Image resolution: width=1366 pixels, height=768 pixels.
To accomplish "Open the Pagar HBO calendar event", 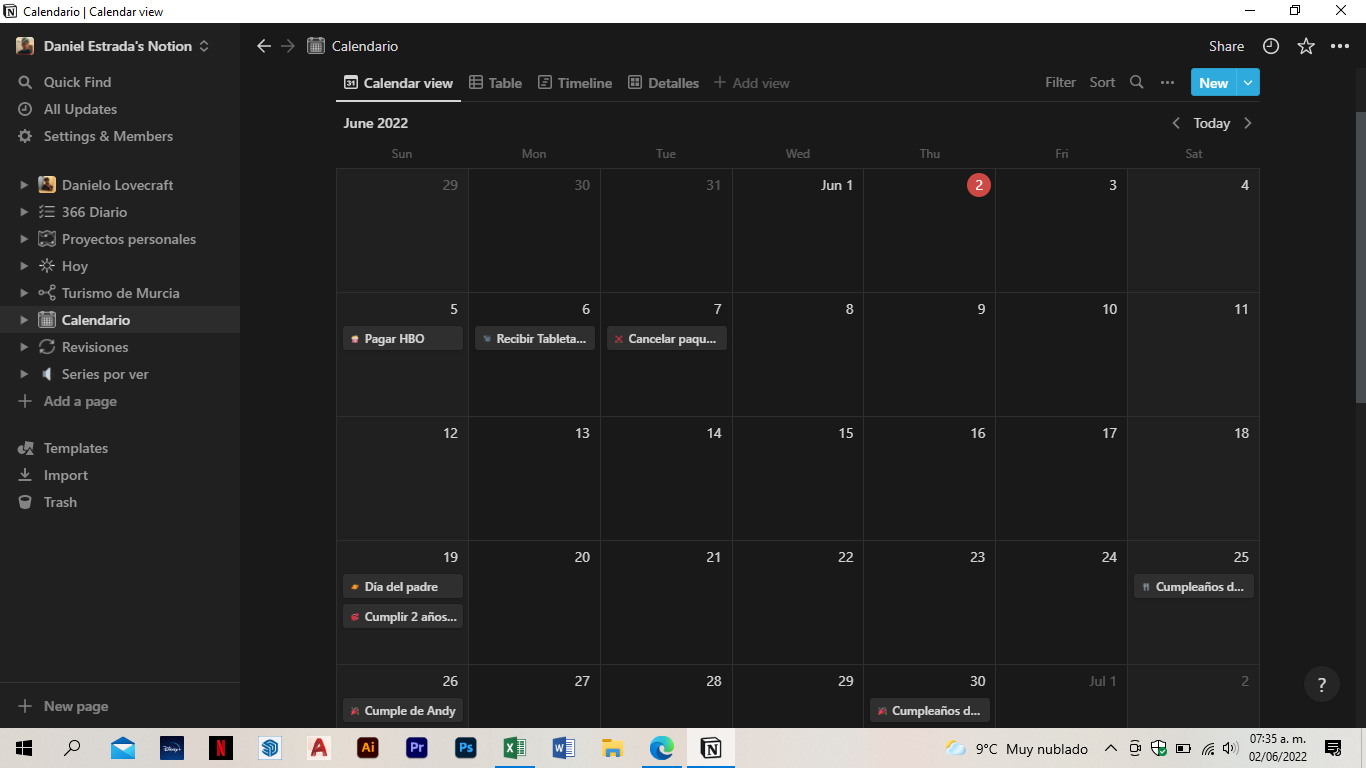I will [x=403, y=339].
